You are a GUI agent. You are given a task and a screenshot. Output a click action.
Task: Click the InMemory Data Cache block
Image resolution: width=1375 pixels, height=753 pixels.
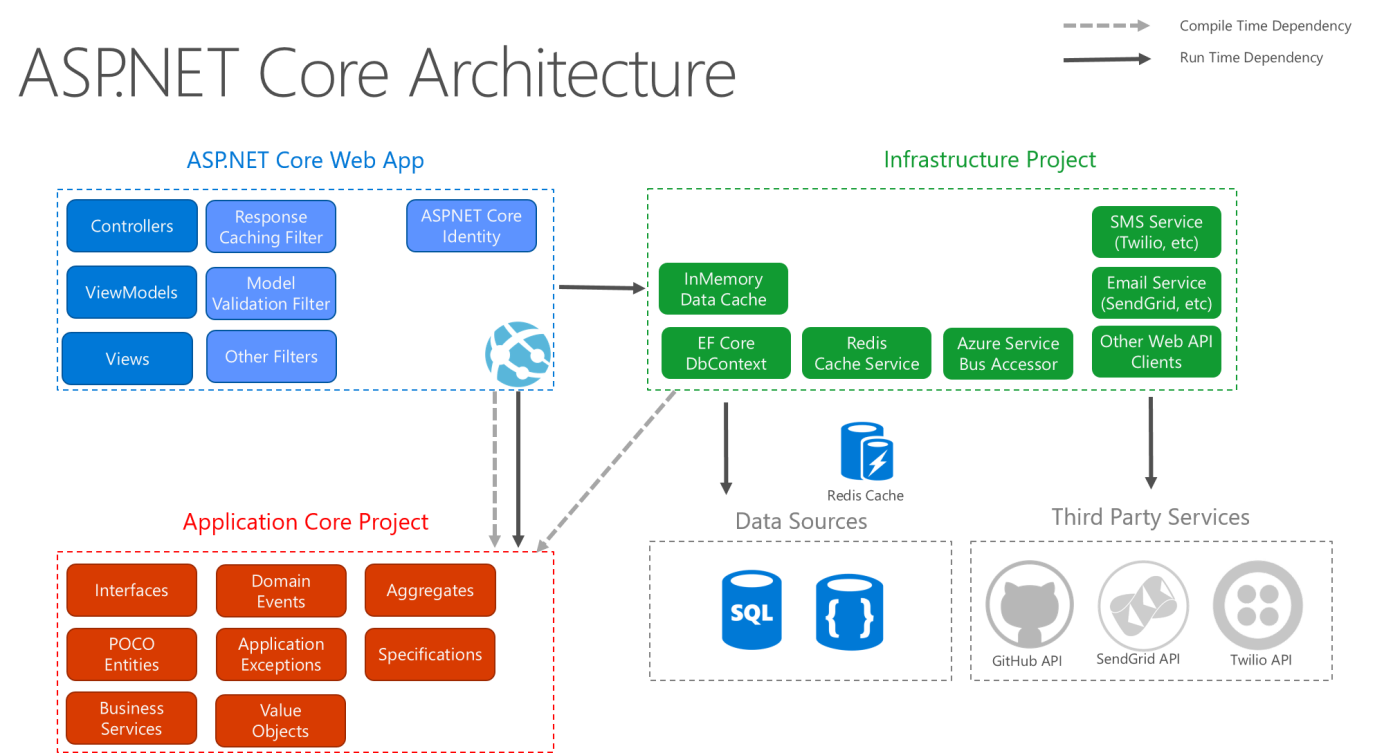(723, 288)
